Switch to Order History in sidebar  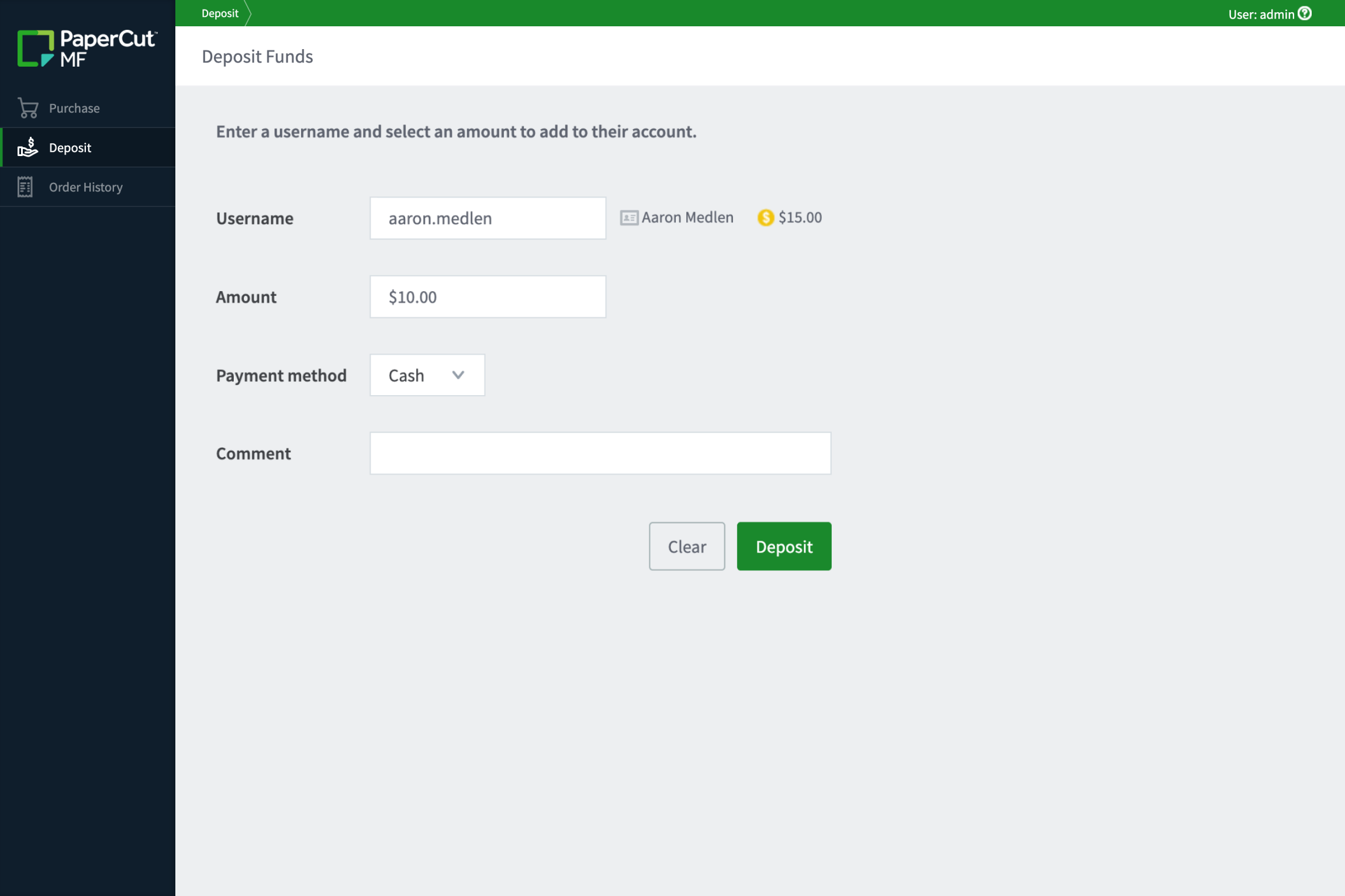click(x=85, y=186)
